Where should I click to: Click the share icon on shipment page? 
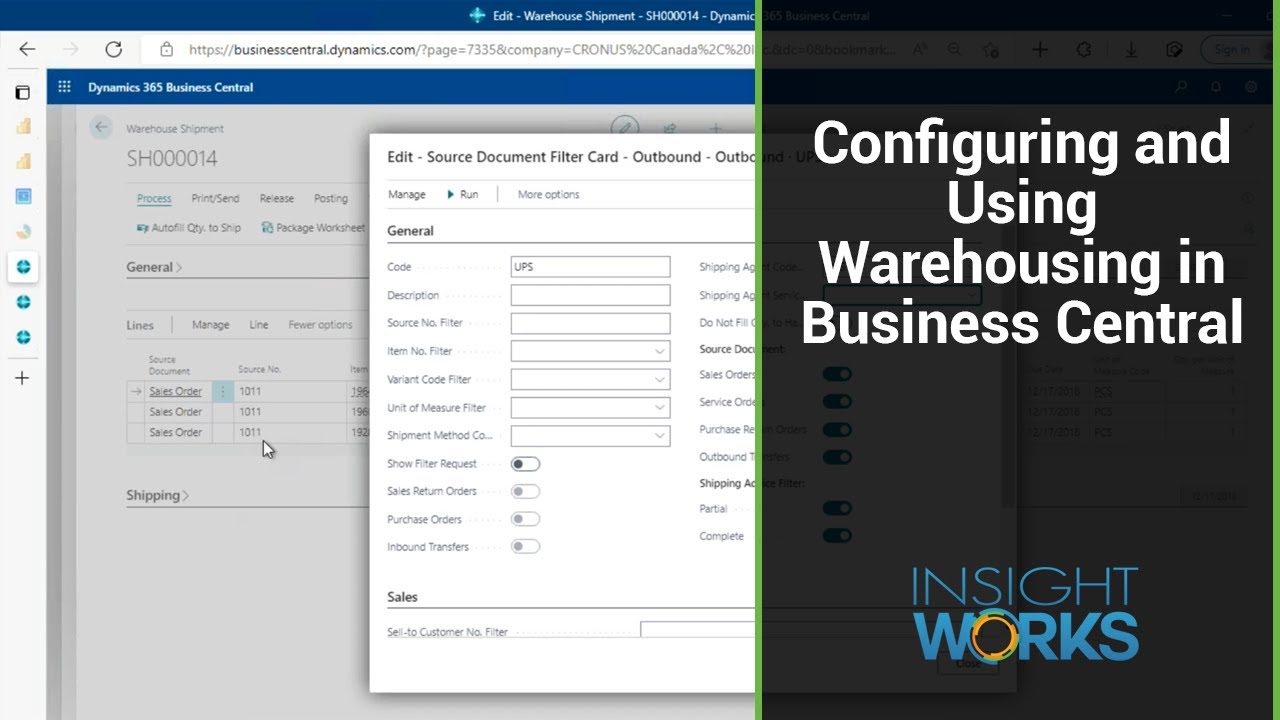670,128
